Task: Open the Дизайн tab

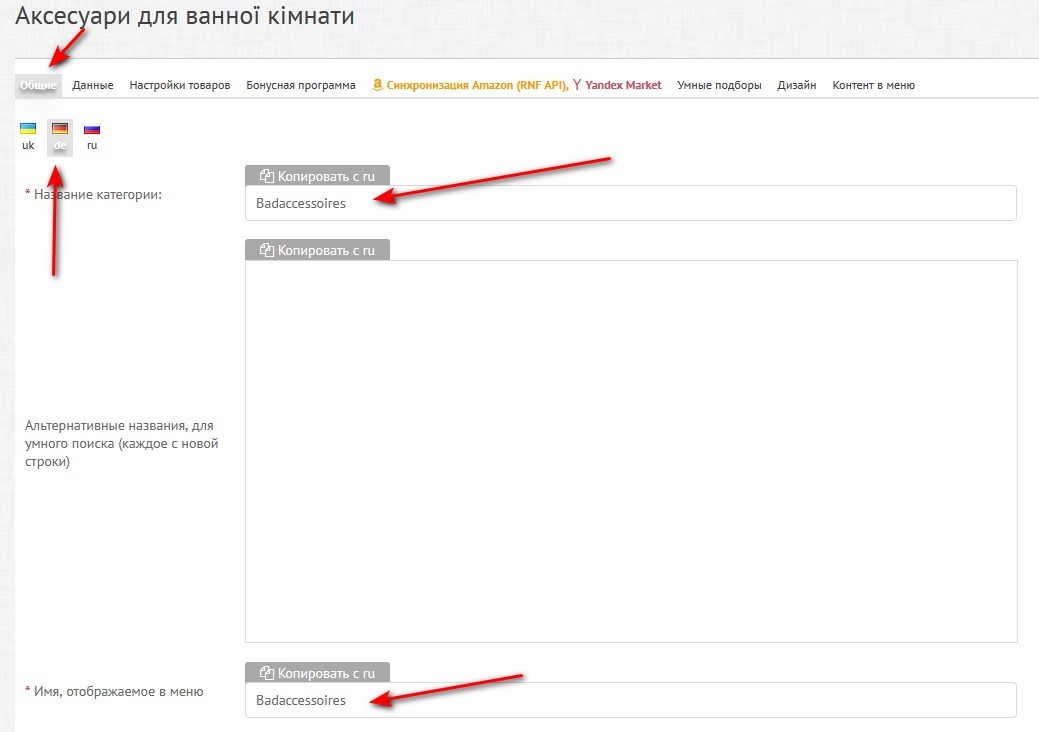Action: point(797,85)
